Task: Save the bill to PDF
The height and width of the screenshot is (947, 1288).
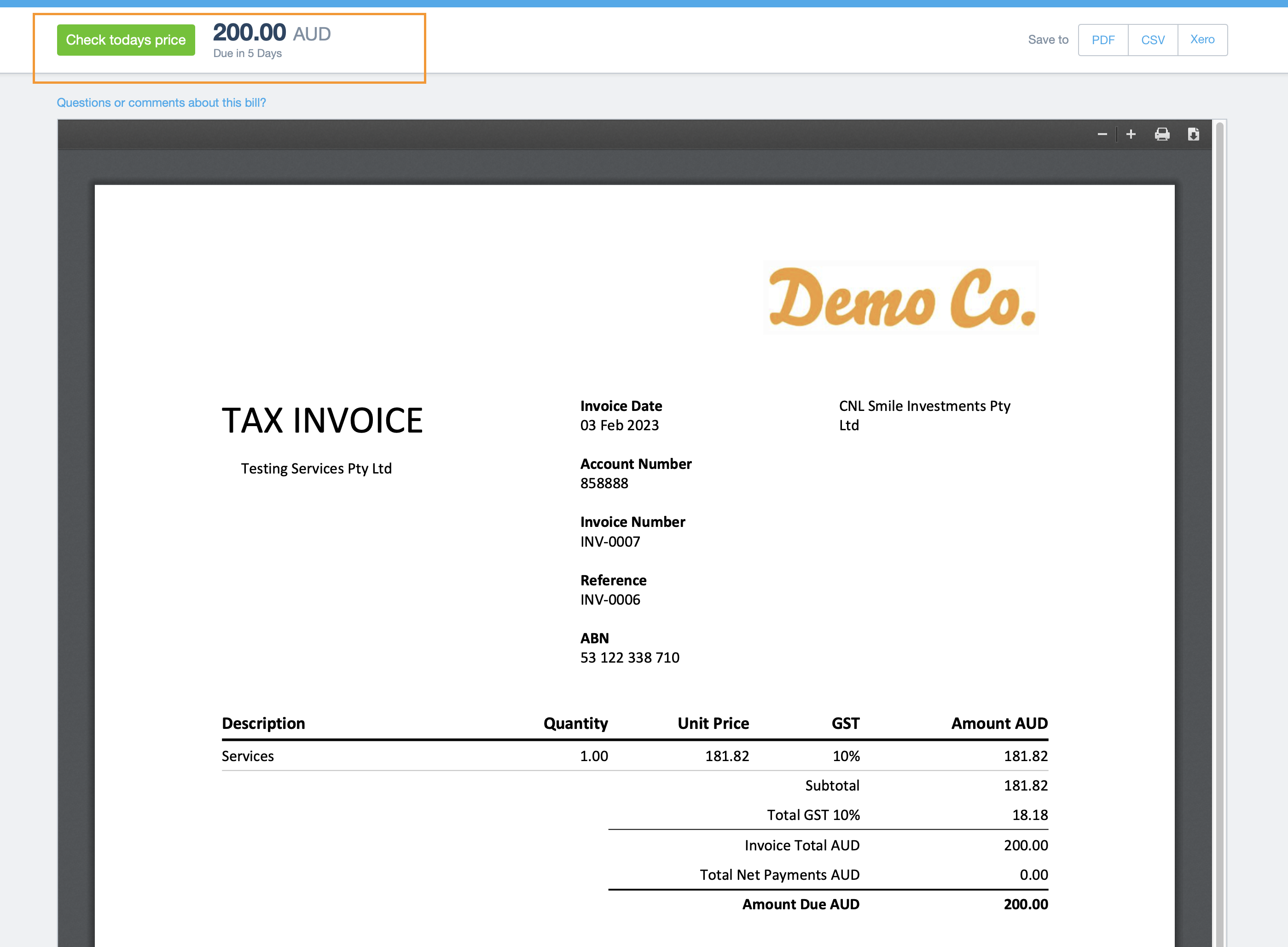Action: click(1103, 40)
